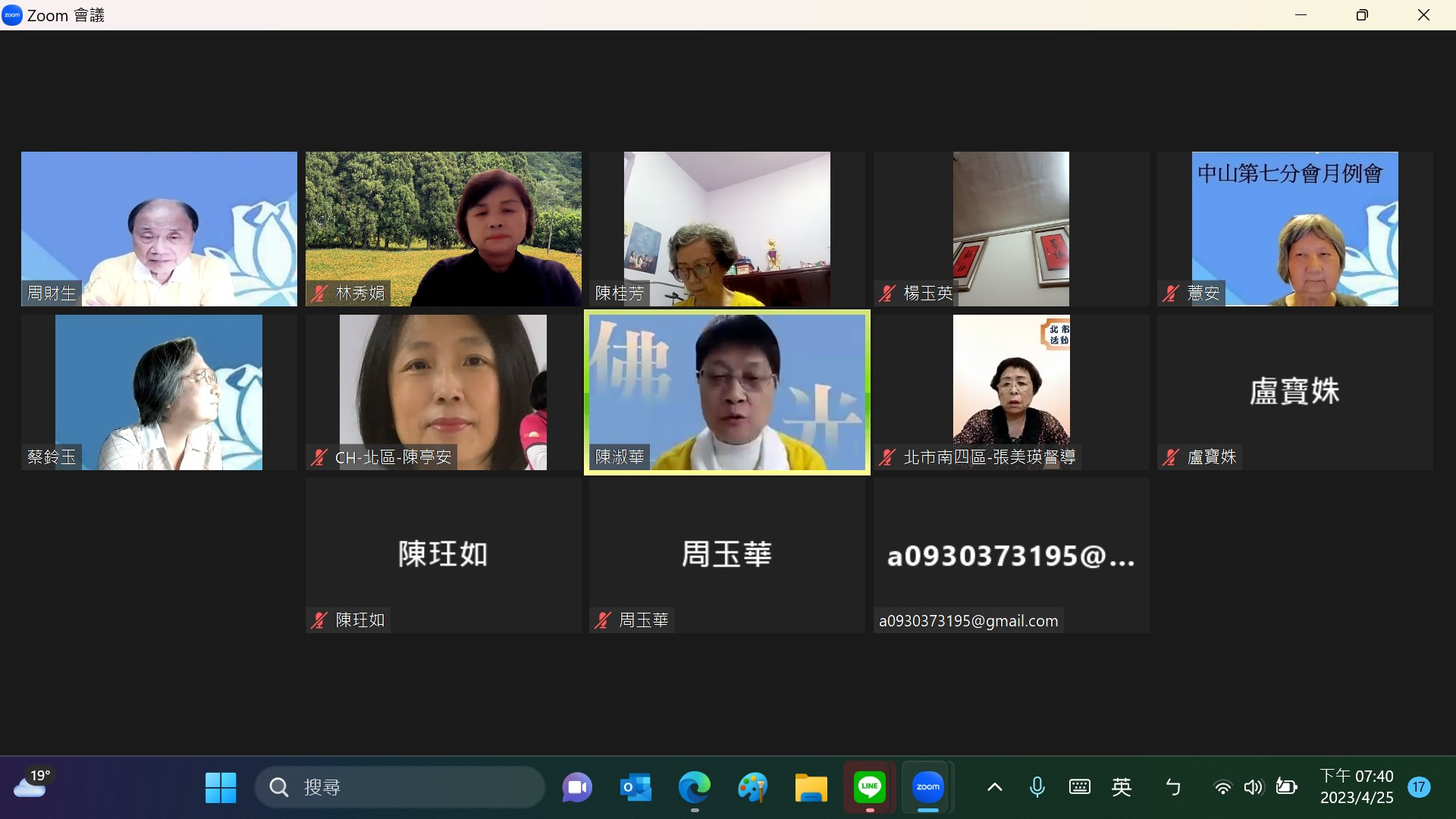
Task: Select active speaker 陳淑華 video tile
Action: [726, 392]
